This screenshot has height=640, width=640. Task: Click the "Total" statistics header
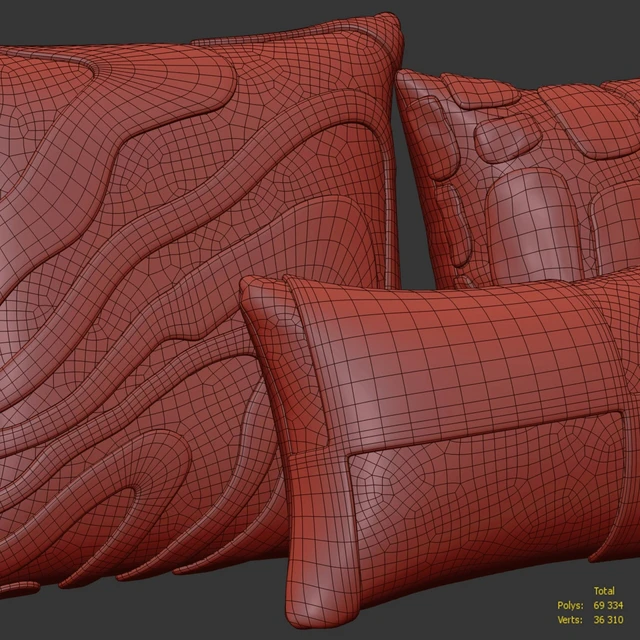604,591
